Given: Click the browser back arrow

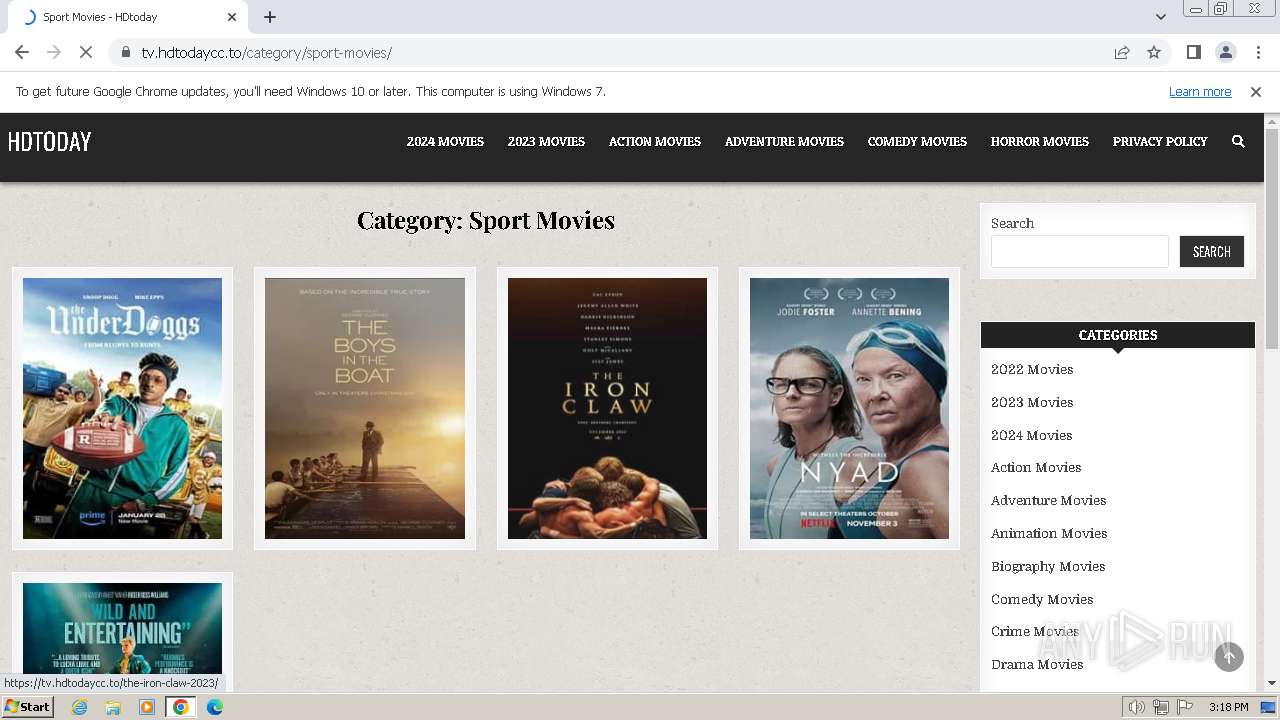Looking at the screenshot, I should (x=22, y=52).
